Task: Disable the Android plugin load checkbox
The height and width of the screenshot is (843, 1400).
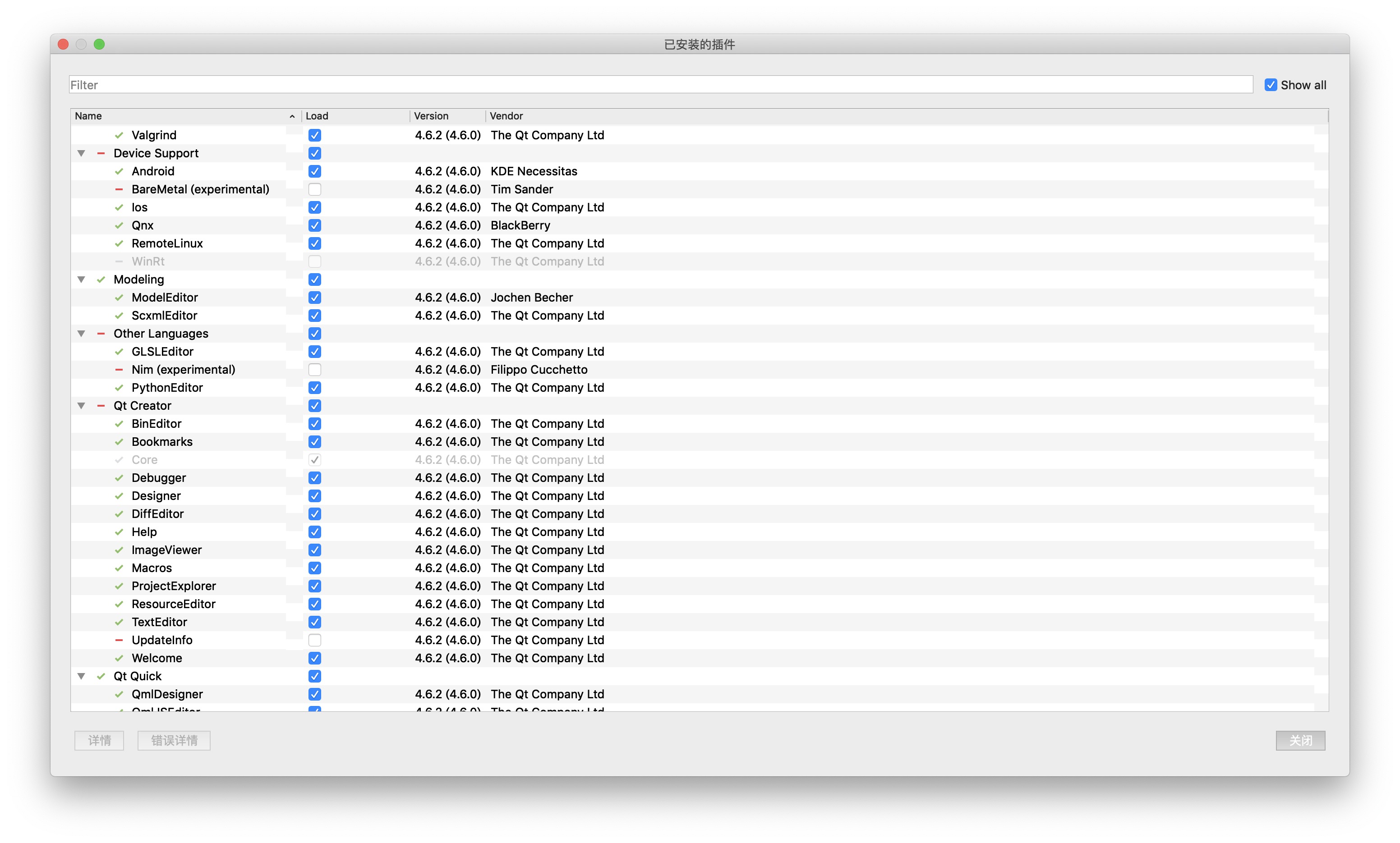Action: click(x=315, y=172)
